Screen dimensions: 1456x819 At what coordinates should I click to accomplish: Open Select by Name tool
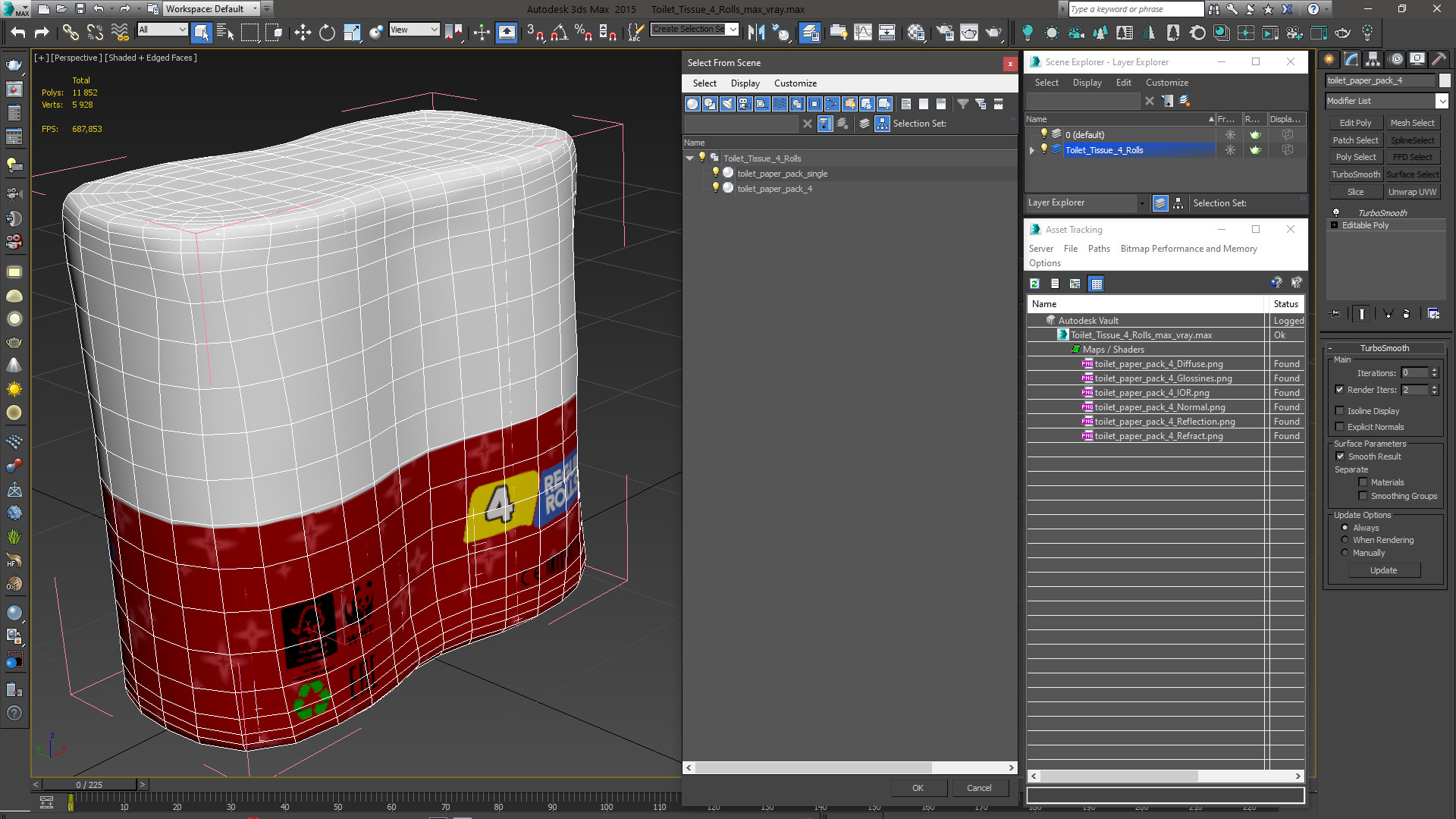225,33
